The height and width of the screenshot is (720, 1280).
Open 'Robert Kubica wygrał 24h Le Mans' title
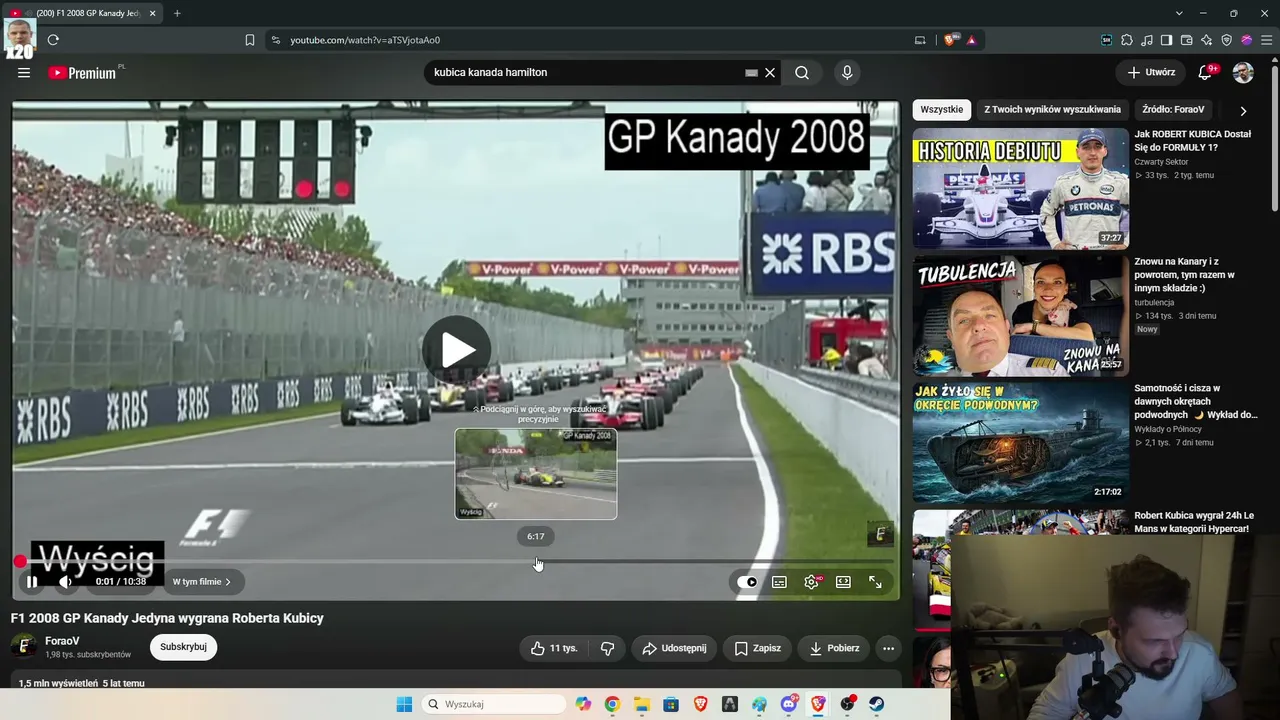[x=1194, y=522]
